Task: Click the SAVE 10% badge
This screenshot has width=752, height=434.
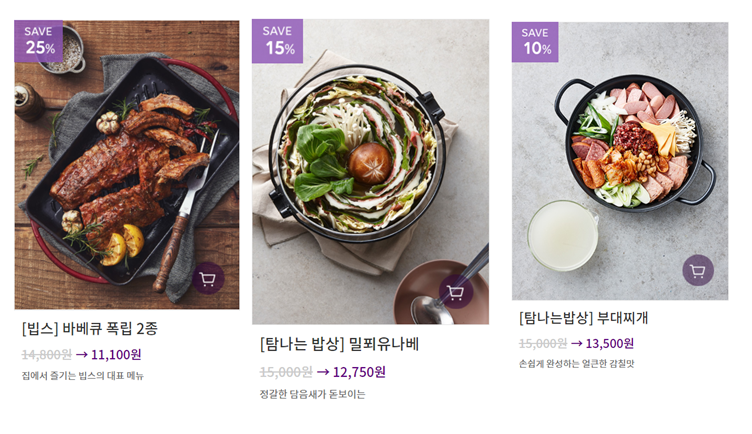Action: pyautogui.click(x=536, y=41)
